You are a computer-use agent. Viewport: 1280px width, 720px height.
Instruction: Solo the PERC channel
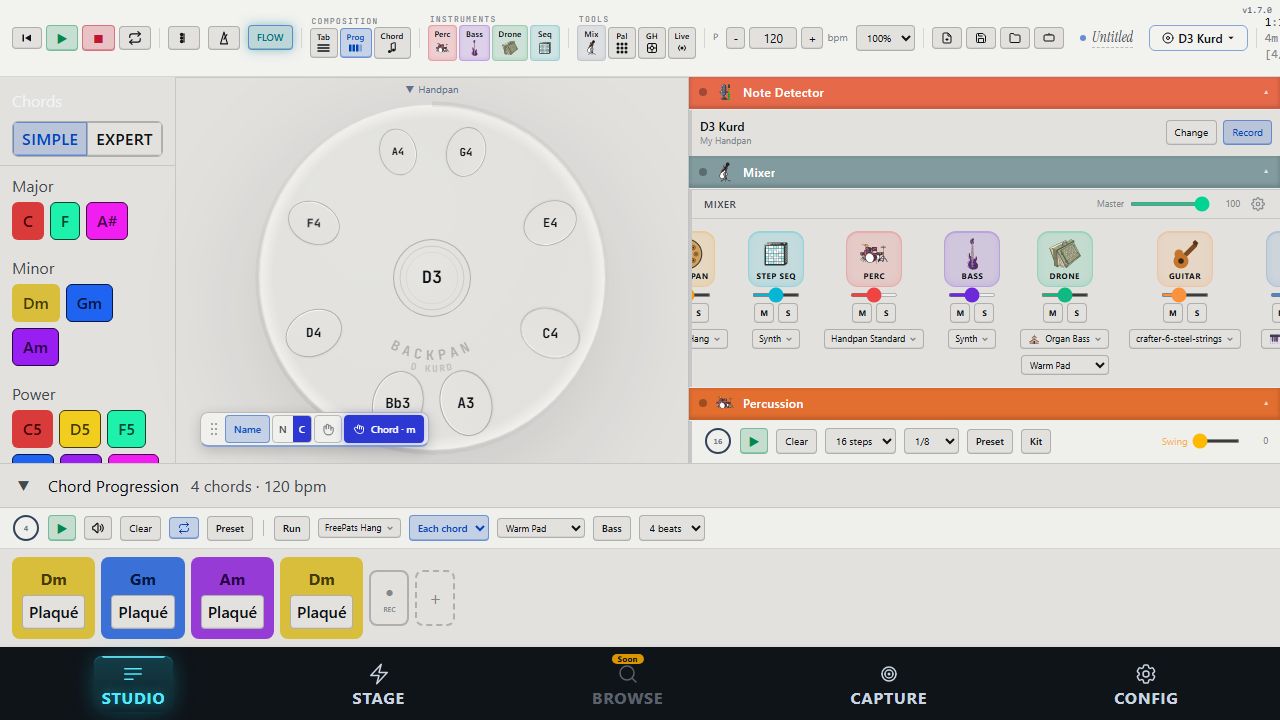(886, 313)
